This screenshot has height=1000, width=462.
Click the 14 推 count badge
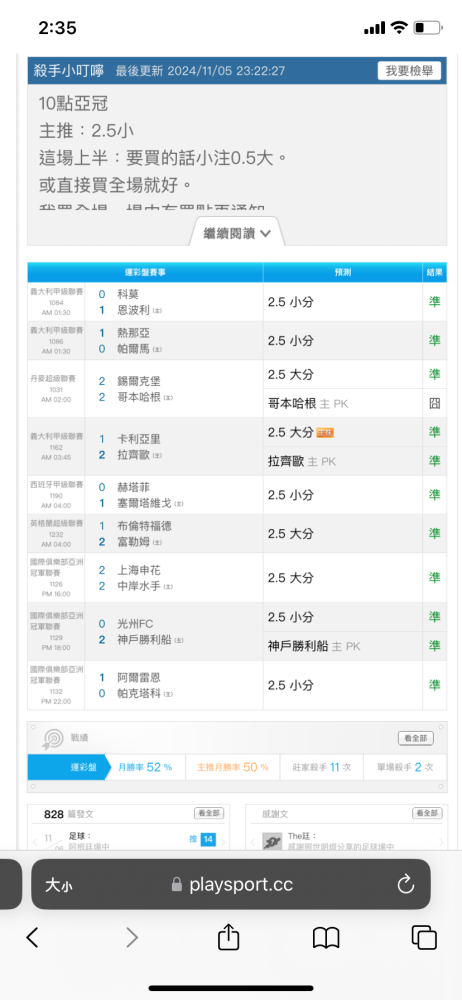click(207, 839)
